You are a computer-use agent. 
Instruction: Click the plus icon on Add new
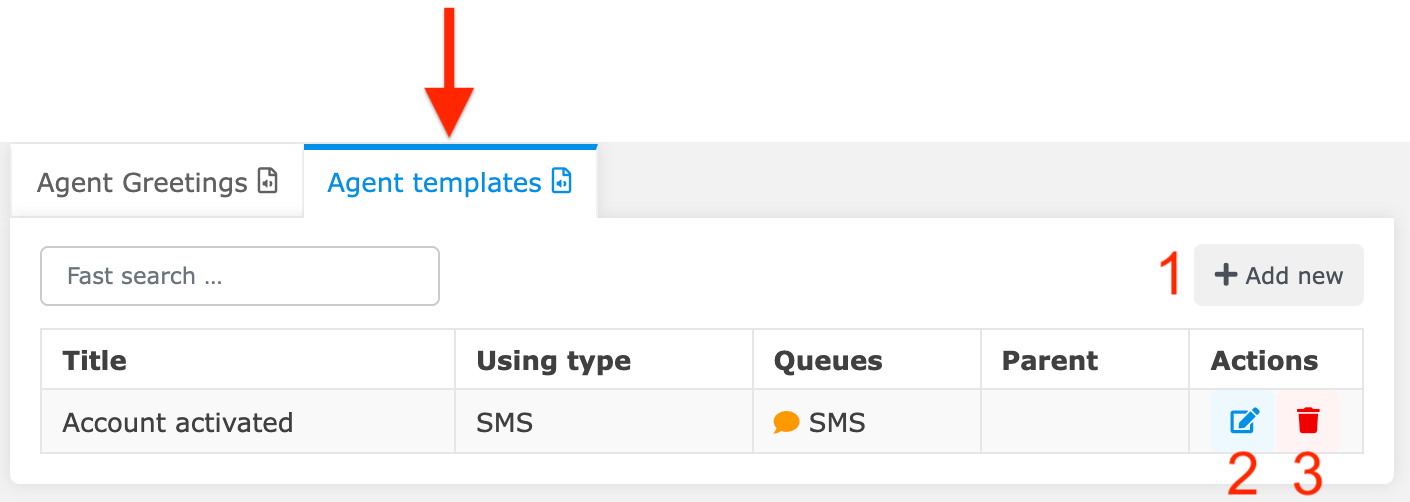(x=1225, y=275)
